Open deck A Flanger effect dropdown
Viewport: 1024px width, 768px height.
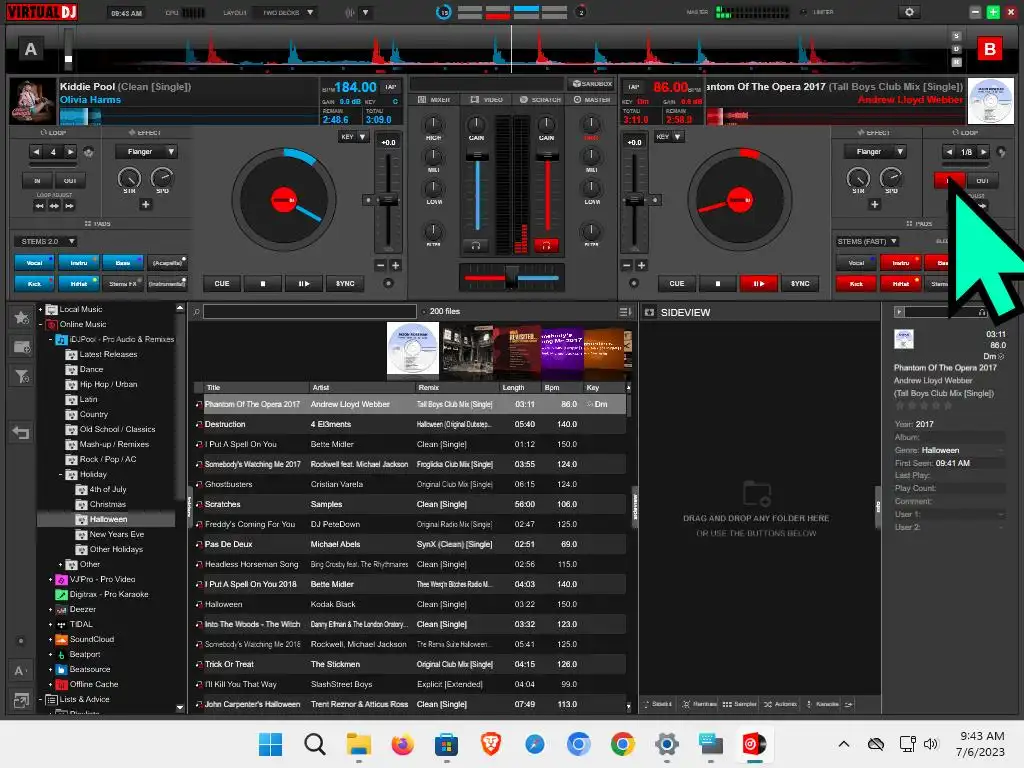point(146,152)
